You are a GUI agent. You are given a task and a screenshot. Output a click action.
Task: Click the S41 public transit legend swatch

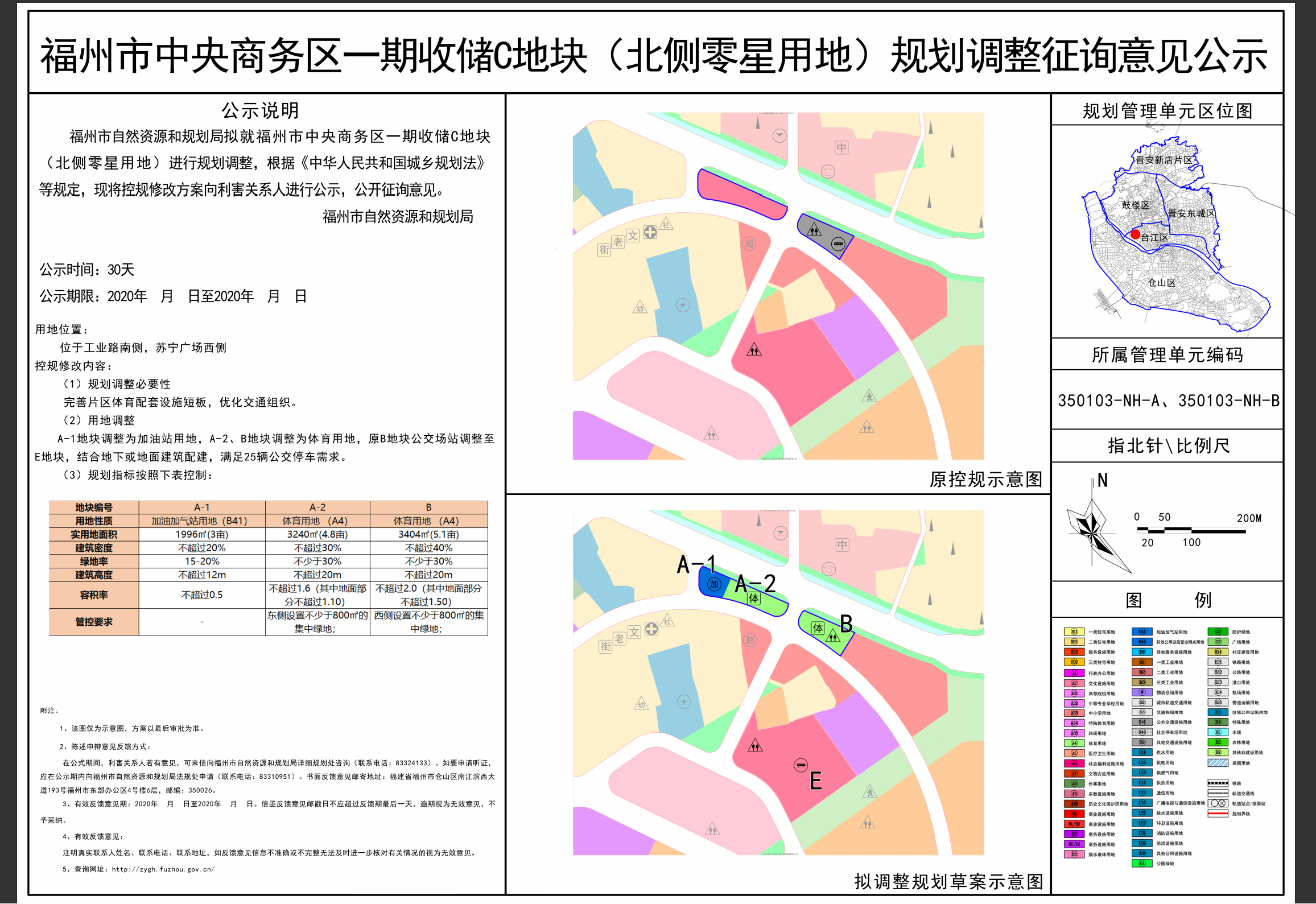[x=1142, y=722]
